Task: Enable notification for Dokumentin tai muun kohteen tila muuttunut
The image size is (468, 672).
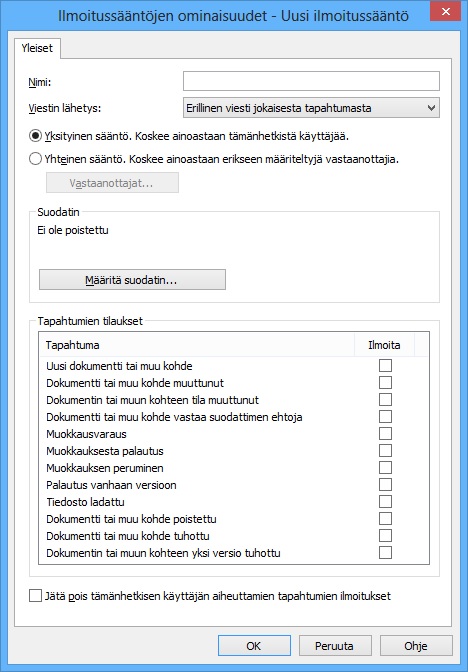Action: 385,399
